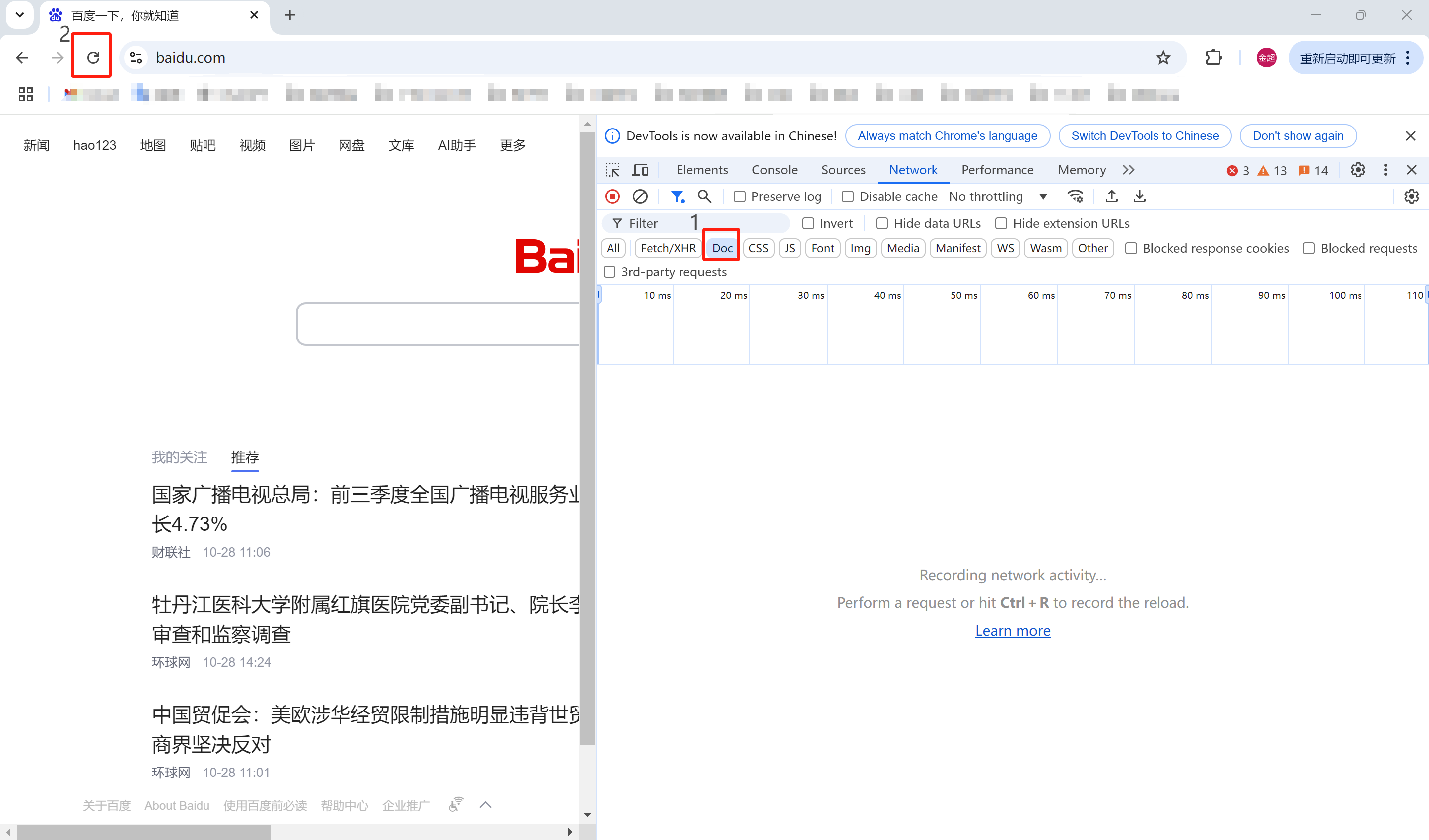Screen dimensions: 1429x840
Task: Click the network Filter input field
Action: 695,223
